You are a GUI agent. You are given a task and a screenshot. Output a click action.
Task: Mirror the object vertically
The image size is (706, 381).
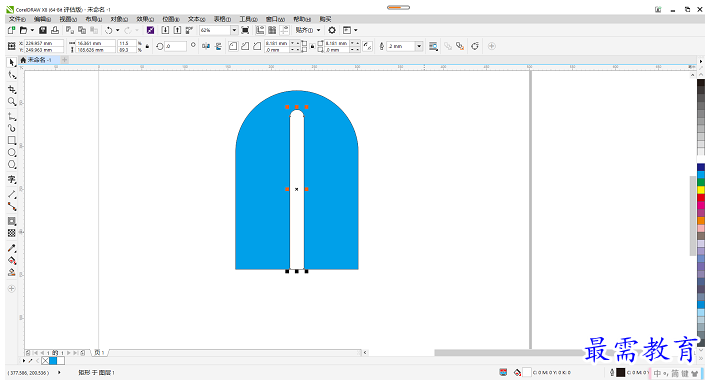[x=218, y=46]
